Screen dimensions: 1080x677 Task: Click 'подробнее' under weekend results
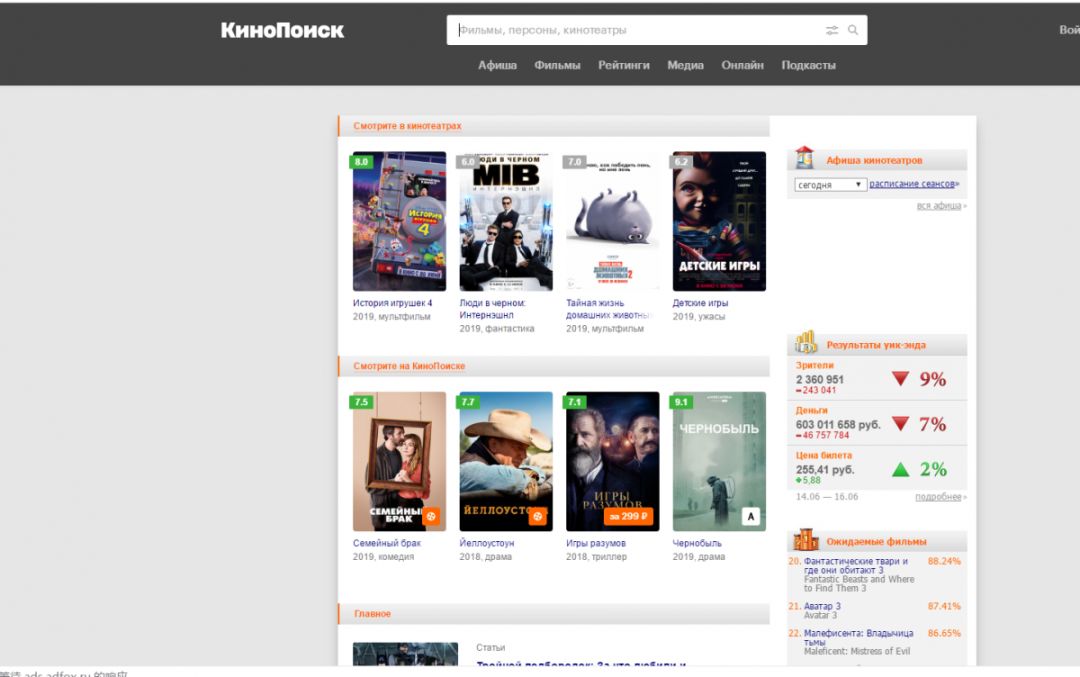click(938, 497)
